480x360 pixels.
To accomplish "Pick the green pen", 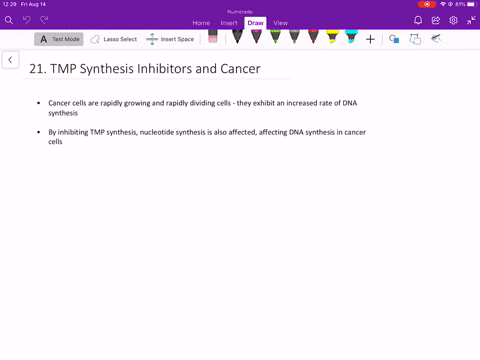I will [275, 36].
